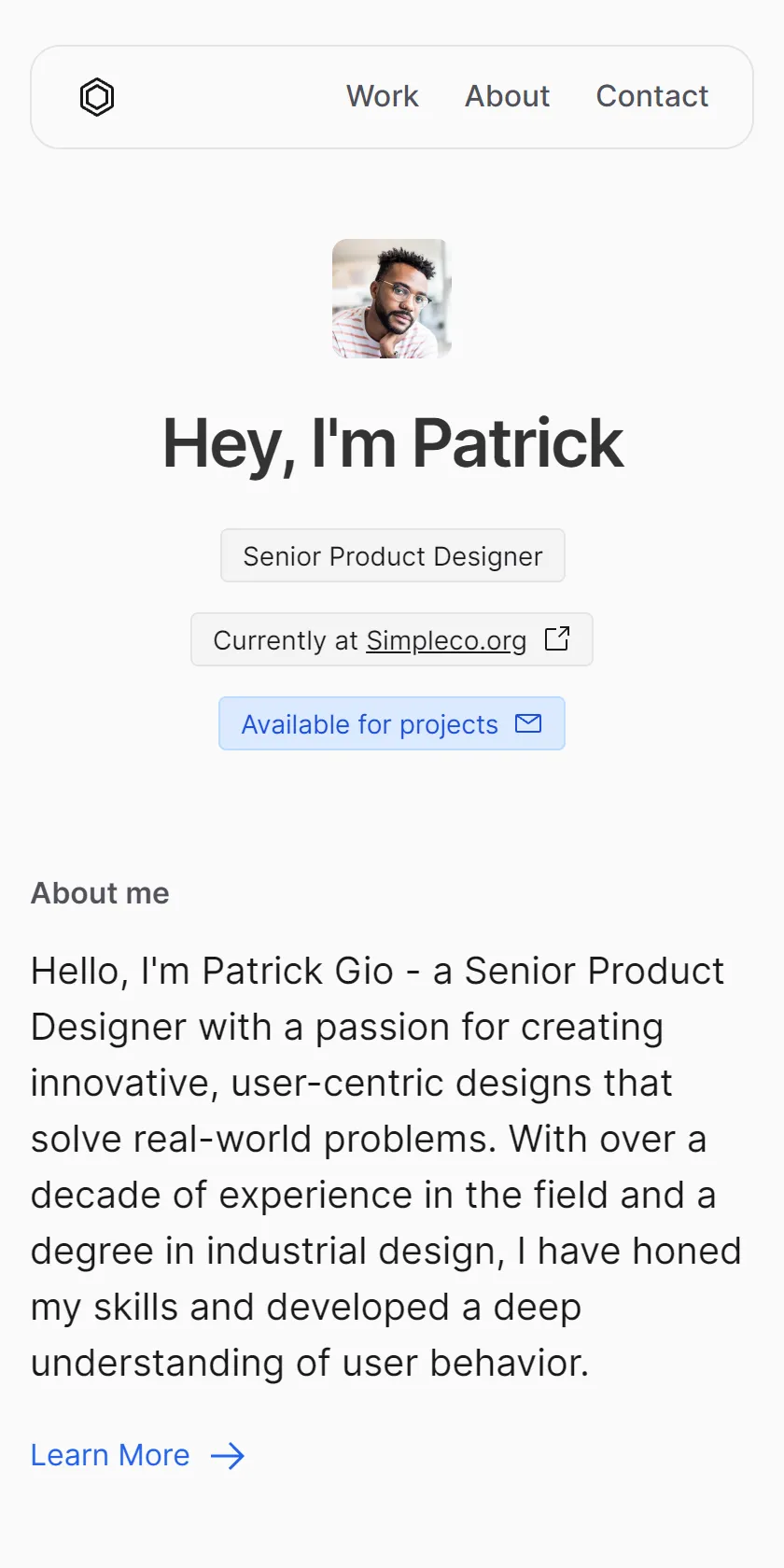The image size is (784, 1568).
Task: Click the envelope mail icon
Action: pos(528,723)
